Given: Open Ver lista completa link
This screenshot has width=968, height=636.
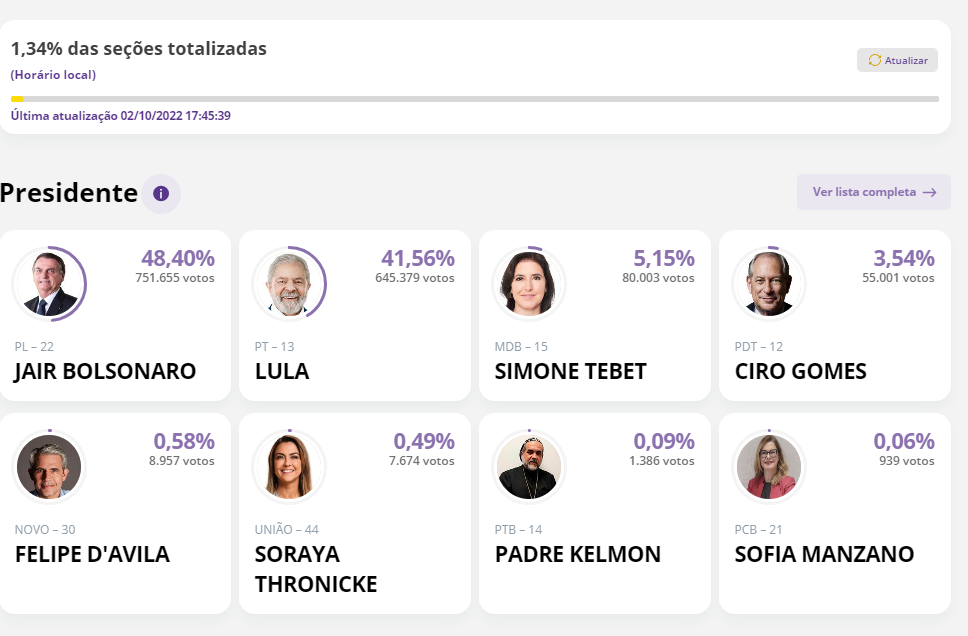Looking at the screenshot, I should (x=864, y=192).
